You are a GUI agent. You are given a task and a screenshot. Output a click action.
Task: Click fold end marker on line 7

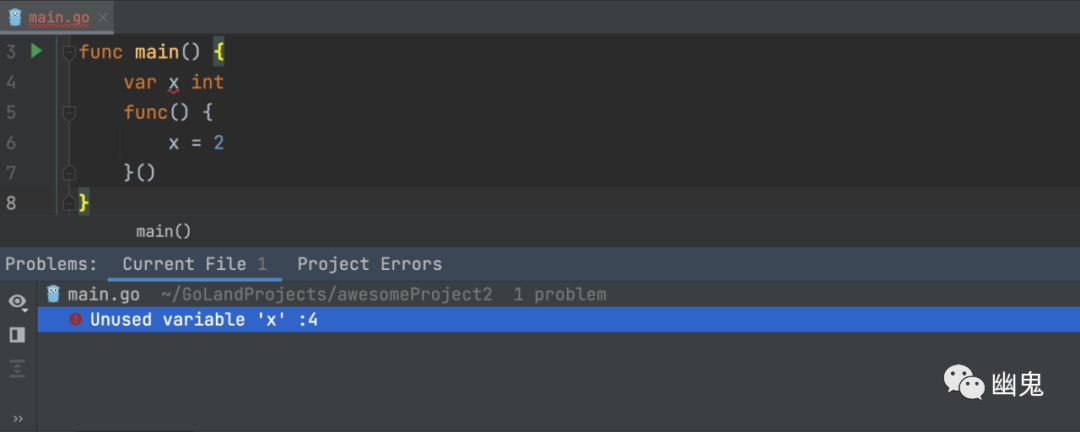[x=69, y=173]
